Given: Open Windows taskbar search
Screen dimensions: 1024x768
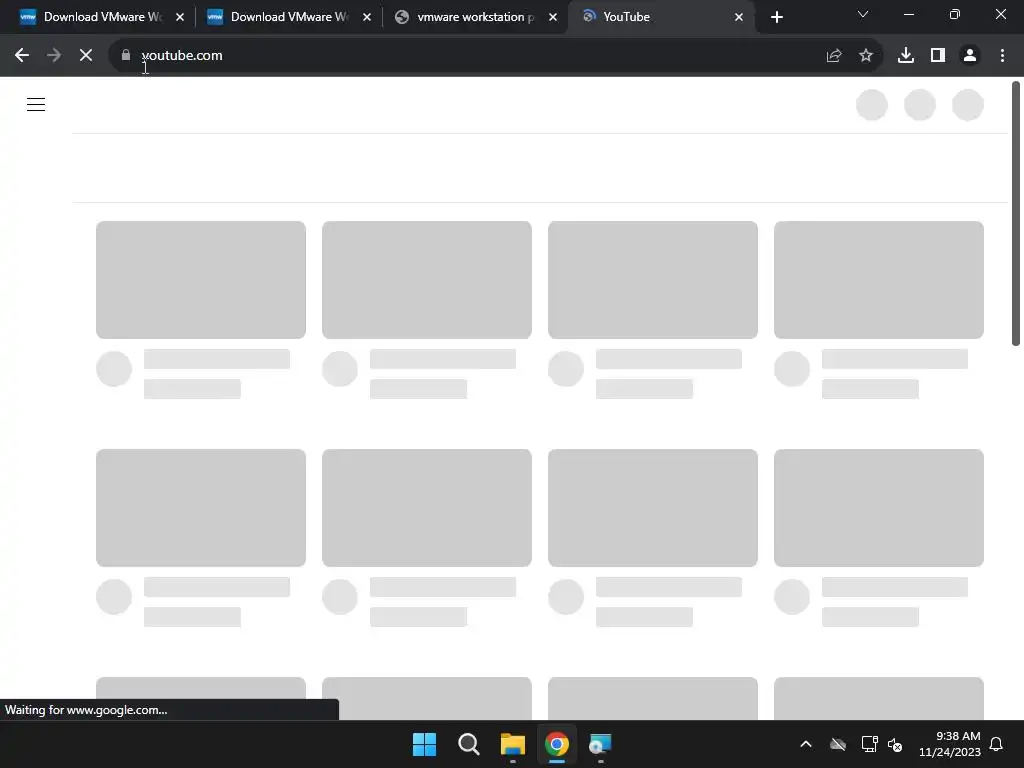Looking at the screenshot, I should click(468, 744).
